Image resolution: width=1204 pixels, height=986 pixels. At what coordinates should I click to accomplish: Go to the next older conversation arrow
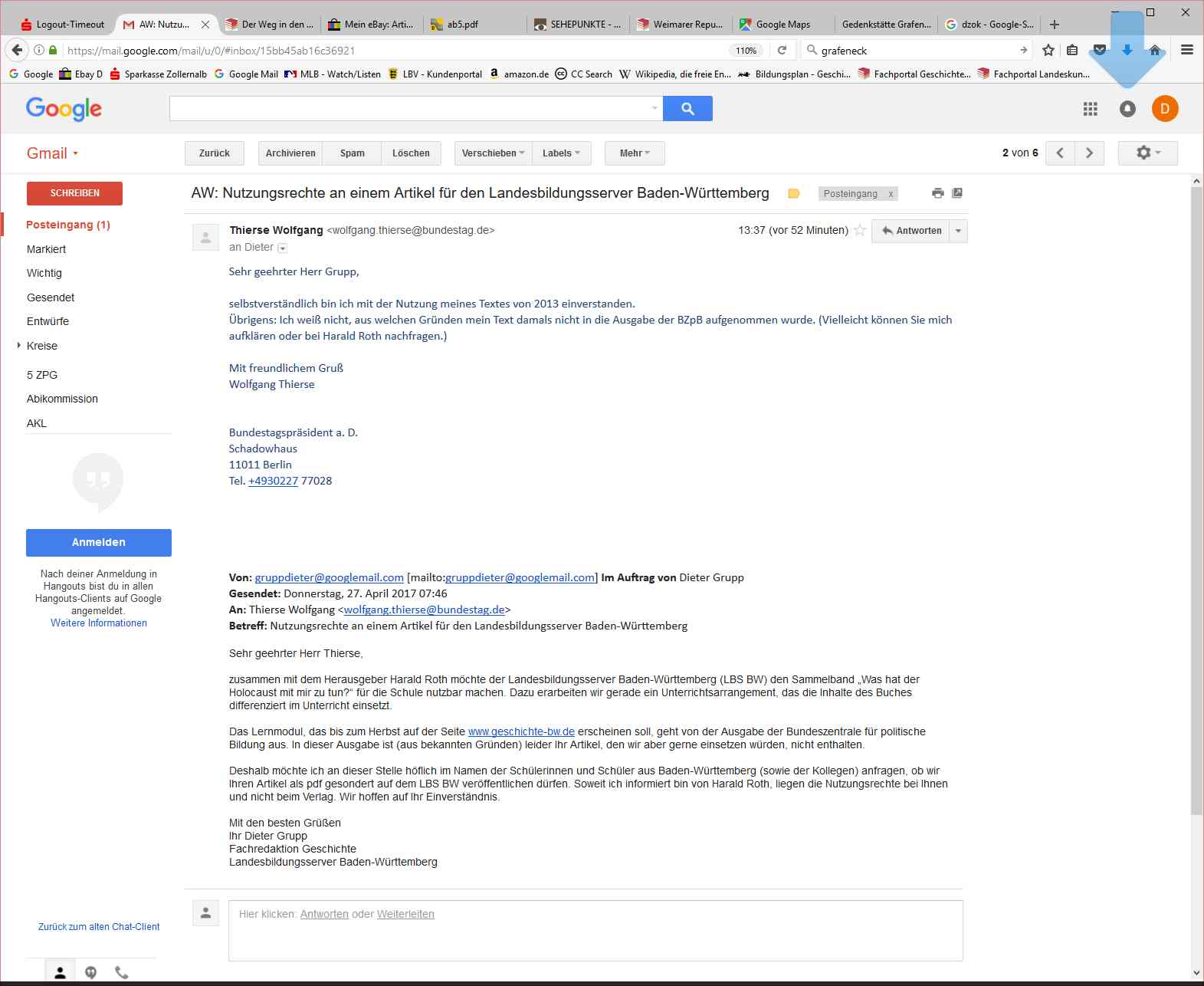click(1089, 153)
